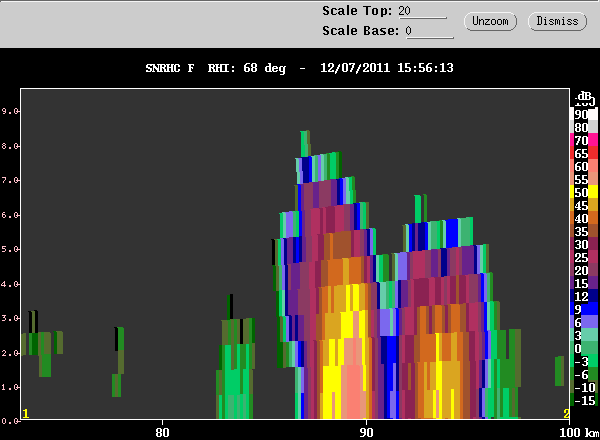Click the 1.0 height axis label

point(10,387)
